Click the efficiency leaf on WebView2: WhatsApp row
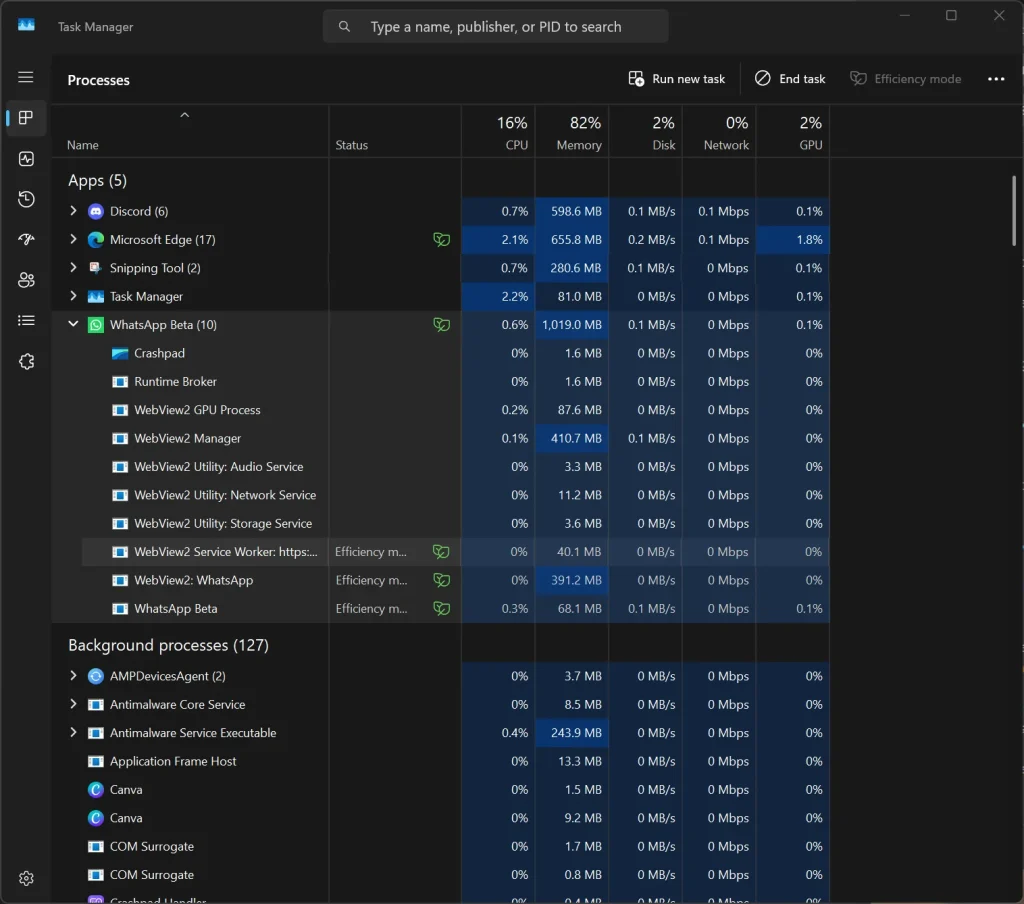1024x904 pixels. point(441,580)
